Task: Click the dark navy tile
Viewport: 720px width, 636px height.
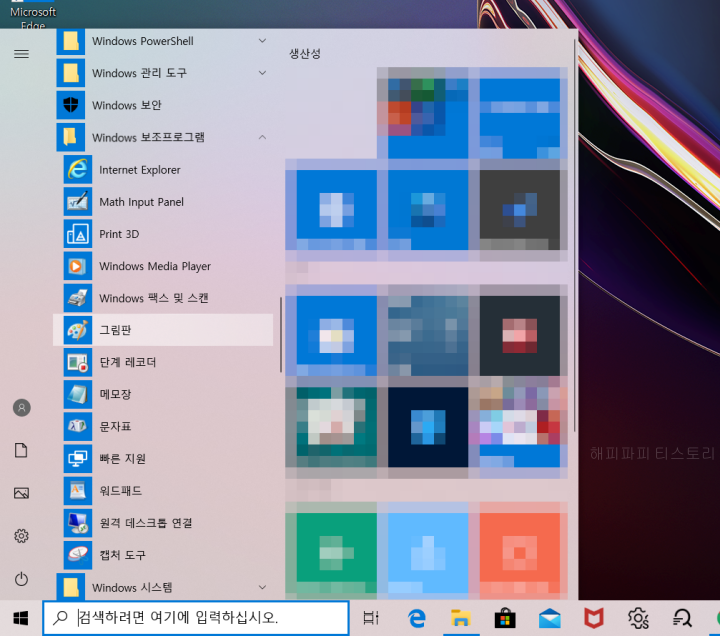Action: [428, 427]
